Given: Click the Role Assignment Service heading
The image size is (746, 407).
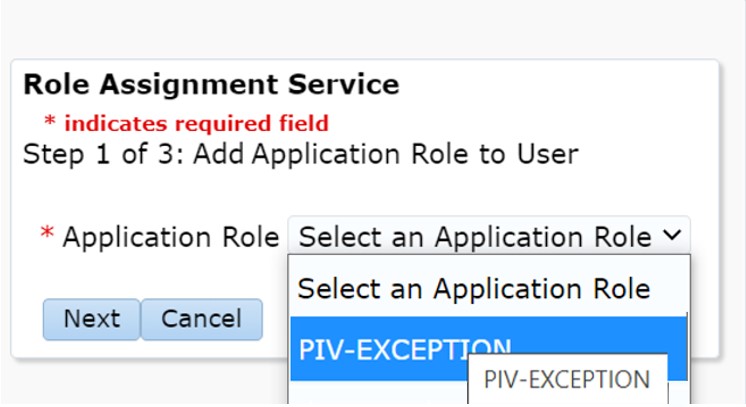Looking at the screenshot, I should (211, 84).
